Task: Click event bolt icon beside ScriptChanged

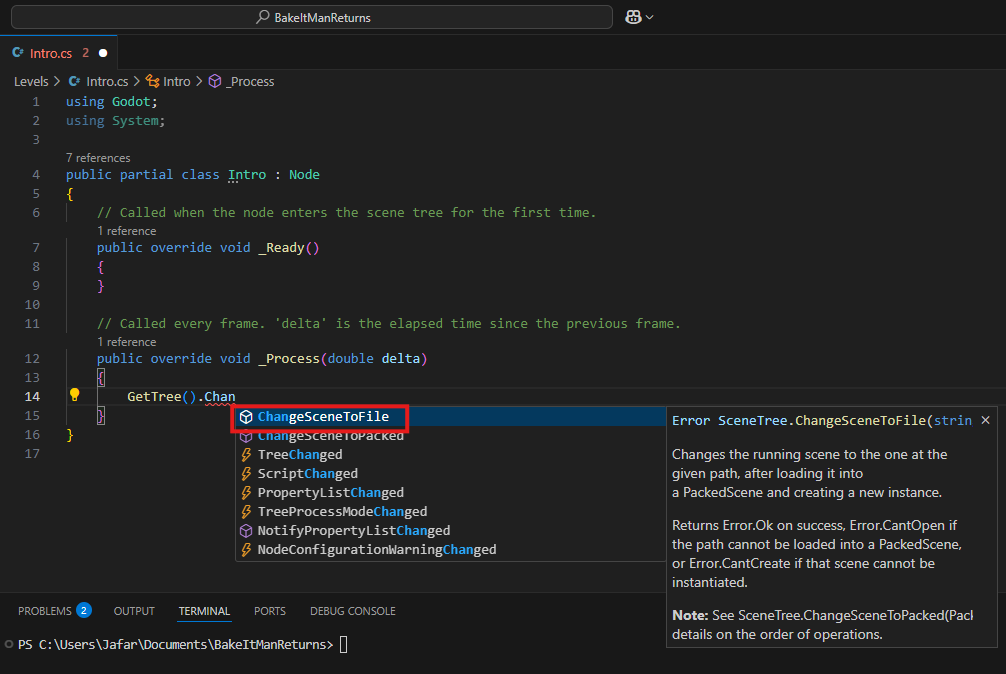Action: (246, 474)
